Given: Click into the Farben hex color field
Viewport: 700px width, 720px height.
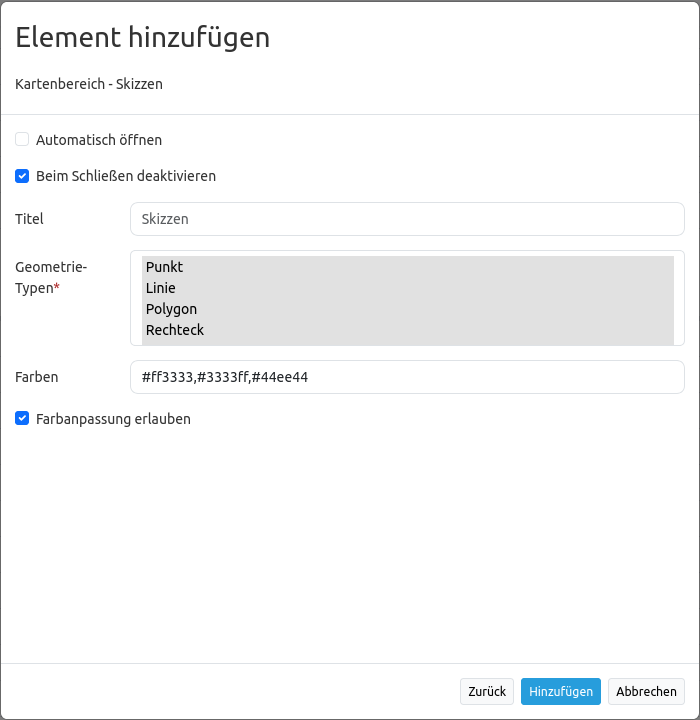Looking at the screenshot, I should coord(407,377).
